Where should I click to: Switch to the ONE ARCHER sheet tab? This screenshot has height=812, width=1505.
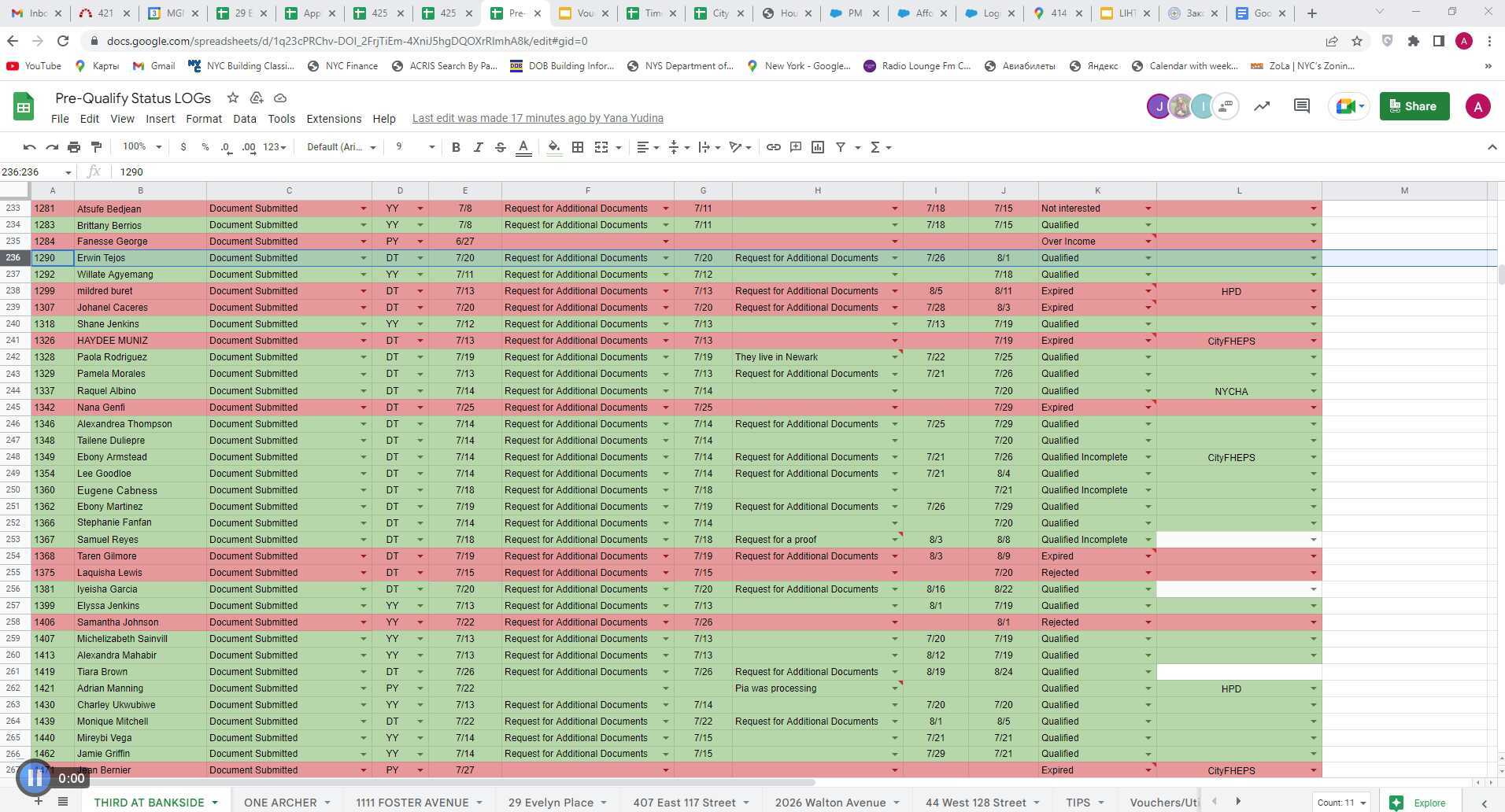[x=280, y=802]
